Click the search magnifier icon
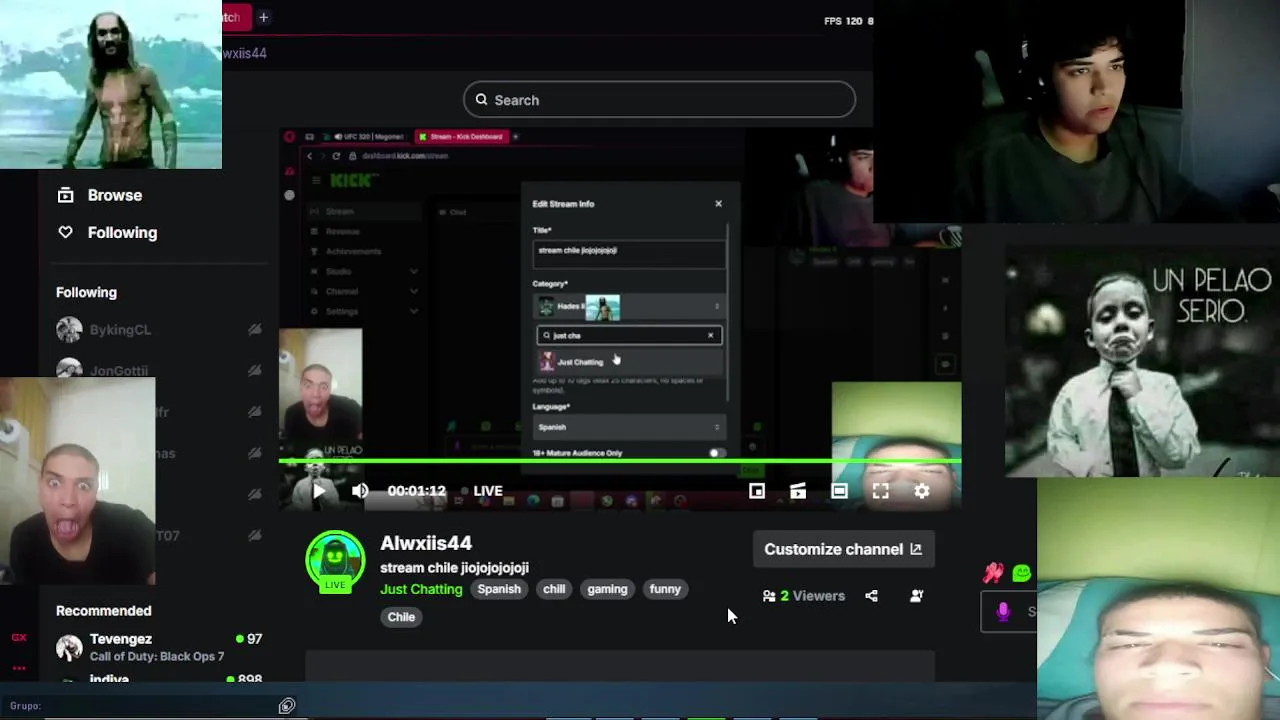Image resolution: width=1280 pixels, height=720 pixels. 481,100
